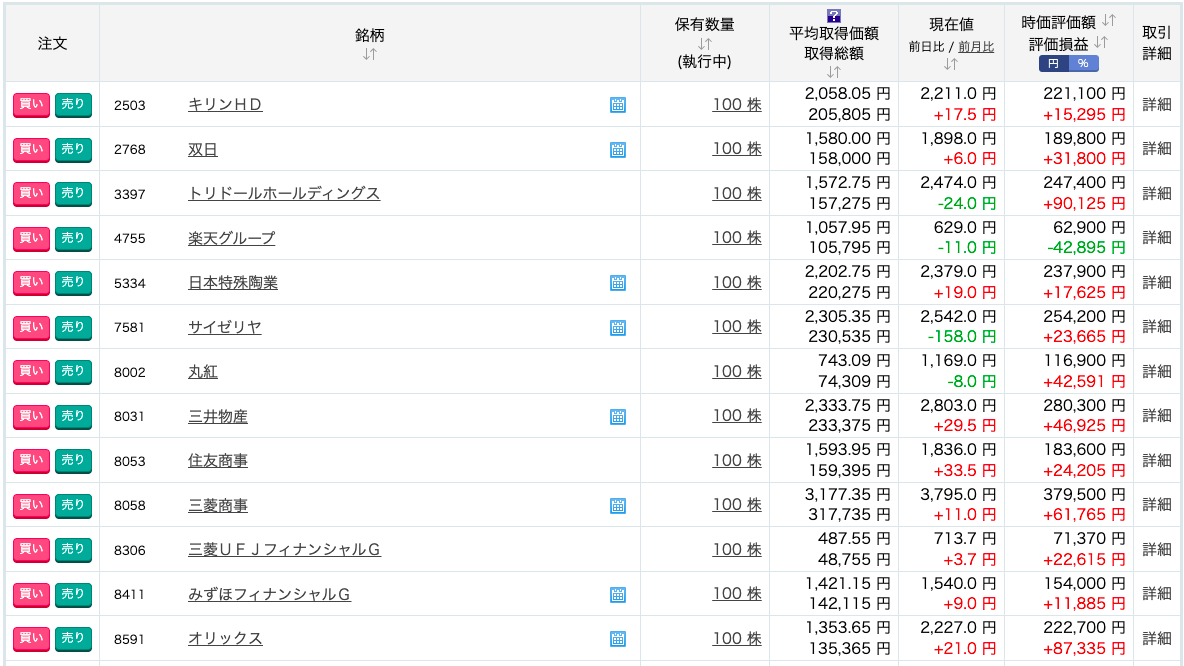Buy 住友商事 shares
Image resolution: width=1184 pixels, height=666 pixels.
pos(31,461)
